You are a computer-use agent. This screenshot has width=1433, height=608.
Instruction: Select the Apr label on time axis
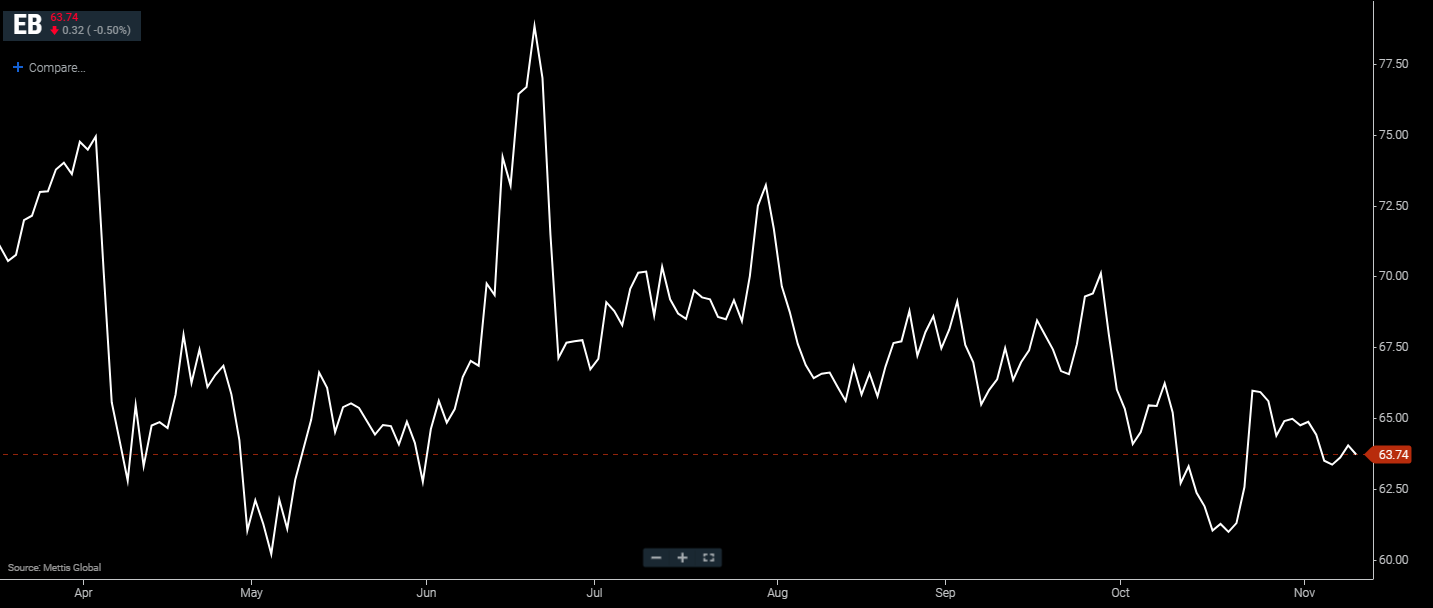tap(84, 593)
